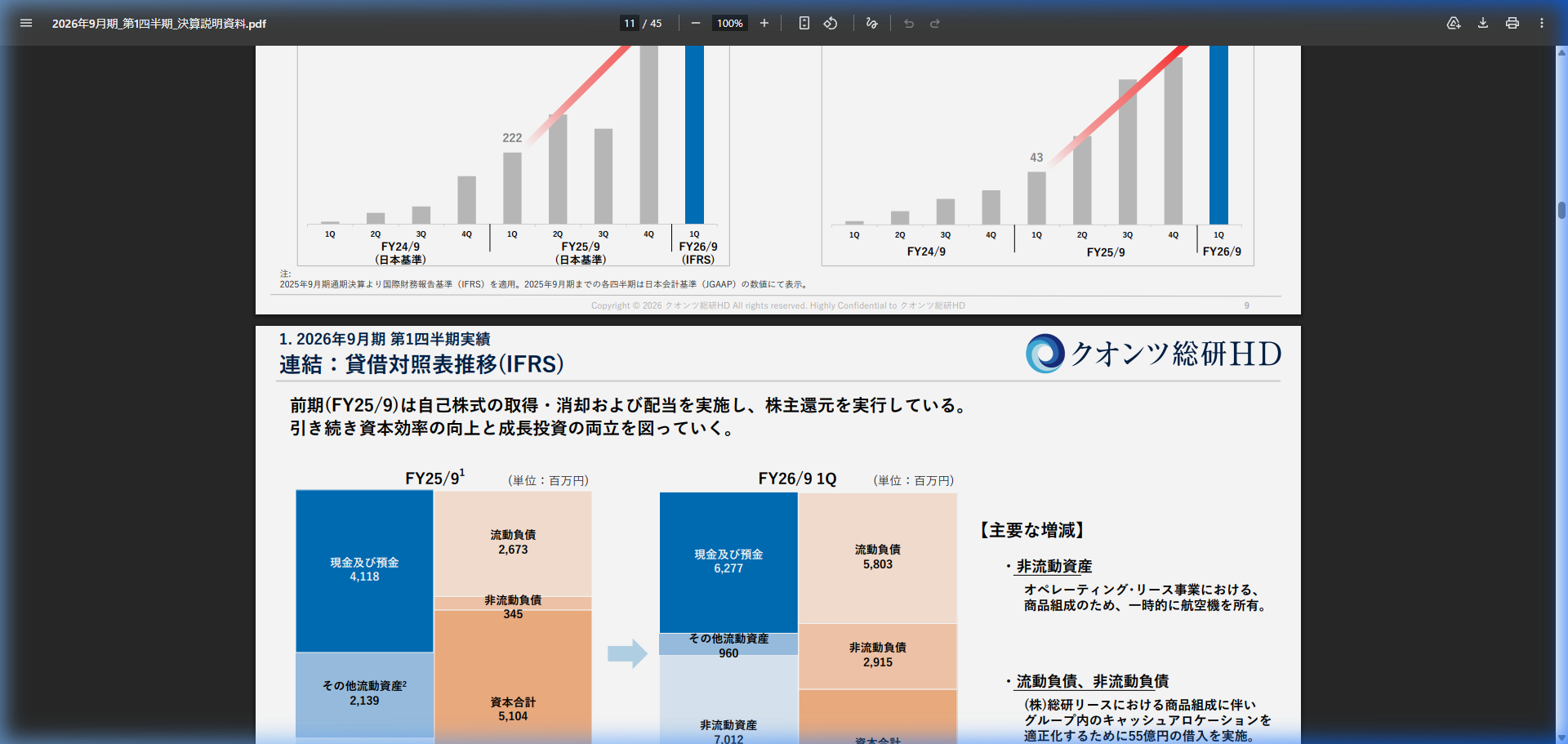Click the PDF filename in the title bar
Image resolution: width=1568 pixels, height=744 pixels.
click(x=159, y=24)
